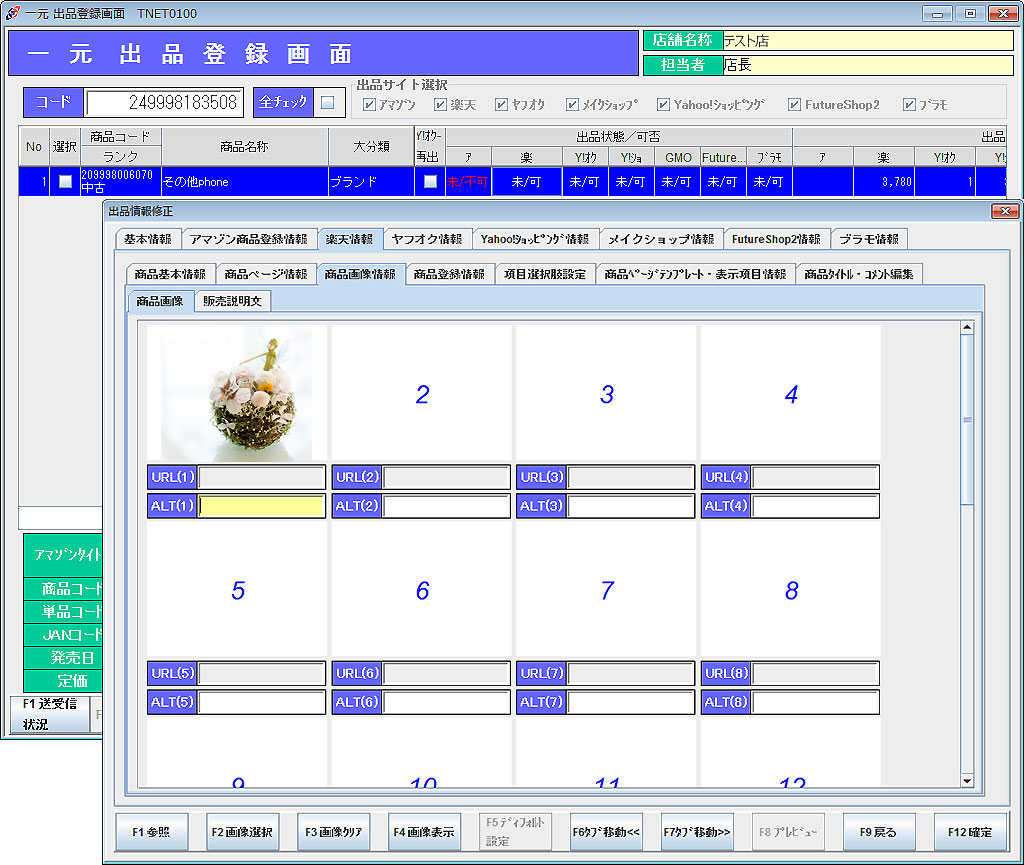Switch to the ヤフオク情報 tab
The height and width of the screenshot is (865, 1024).
coord(427,239)
